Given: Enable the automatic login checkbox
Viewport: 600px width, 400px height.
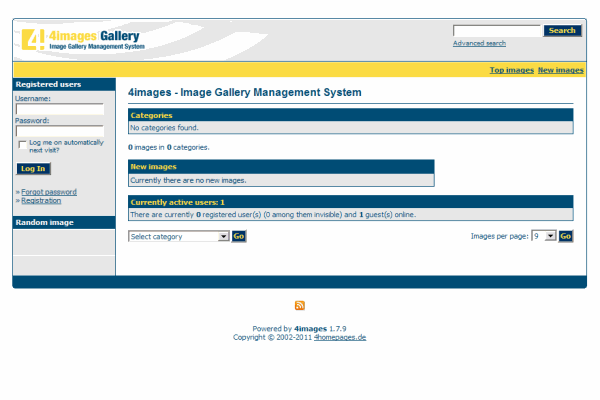Looking at the screenshot, I should 22,145.
